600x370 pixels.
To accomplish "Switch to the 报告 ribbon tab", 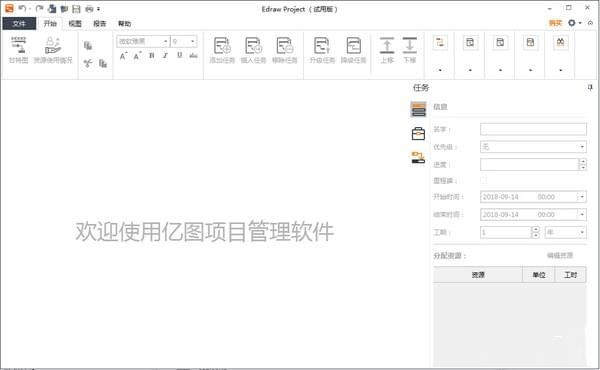I will (x=100, y=23).
